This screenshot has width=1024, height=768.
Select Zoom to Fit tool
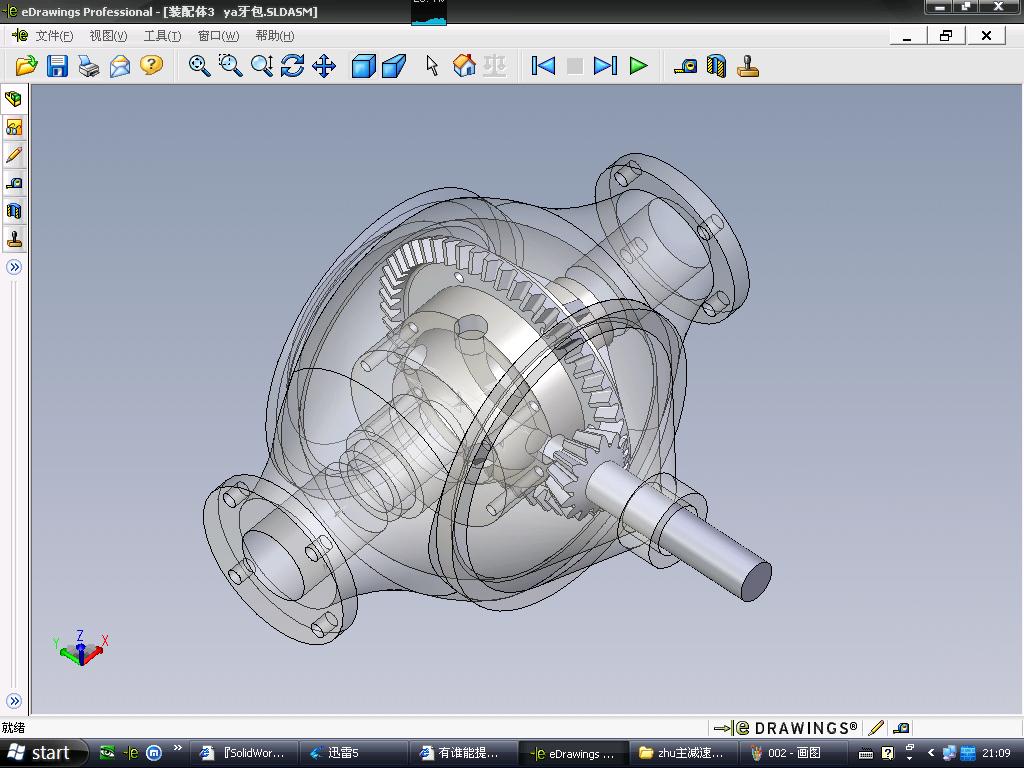click(x=199, y=65)
